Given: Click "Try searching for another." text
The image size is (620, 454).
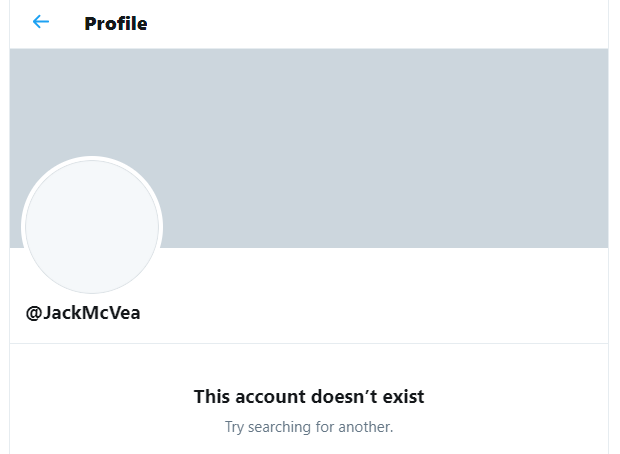Looking at the screenshot, I should (x=309, y=427).
